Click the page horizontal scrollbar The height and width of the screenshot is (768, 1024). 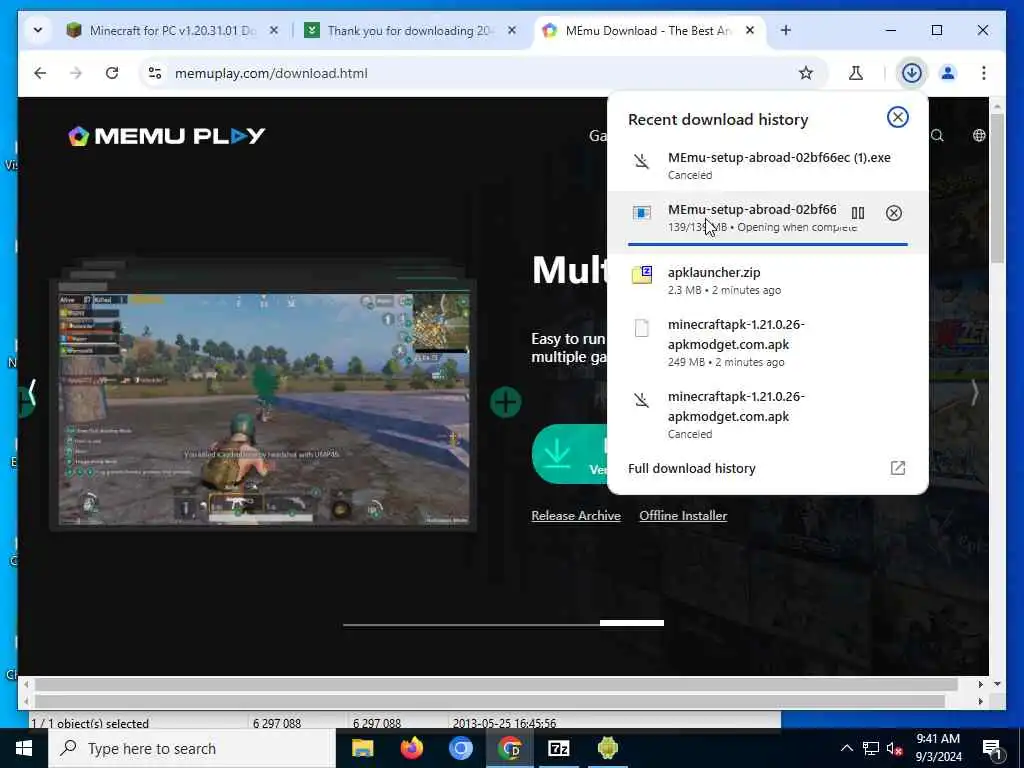pos(496,684)
